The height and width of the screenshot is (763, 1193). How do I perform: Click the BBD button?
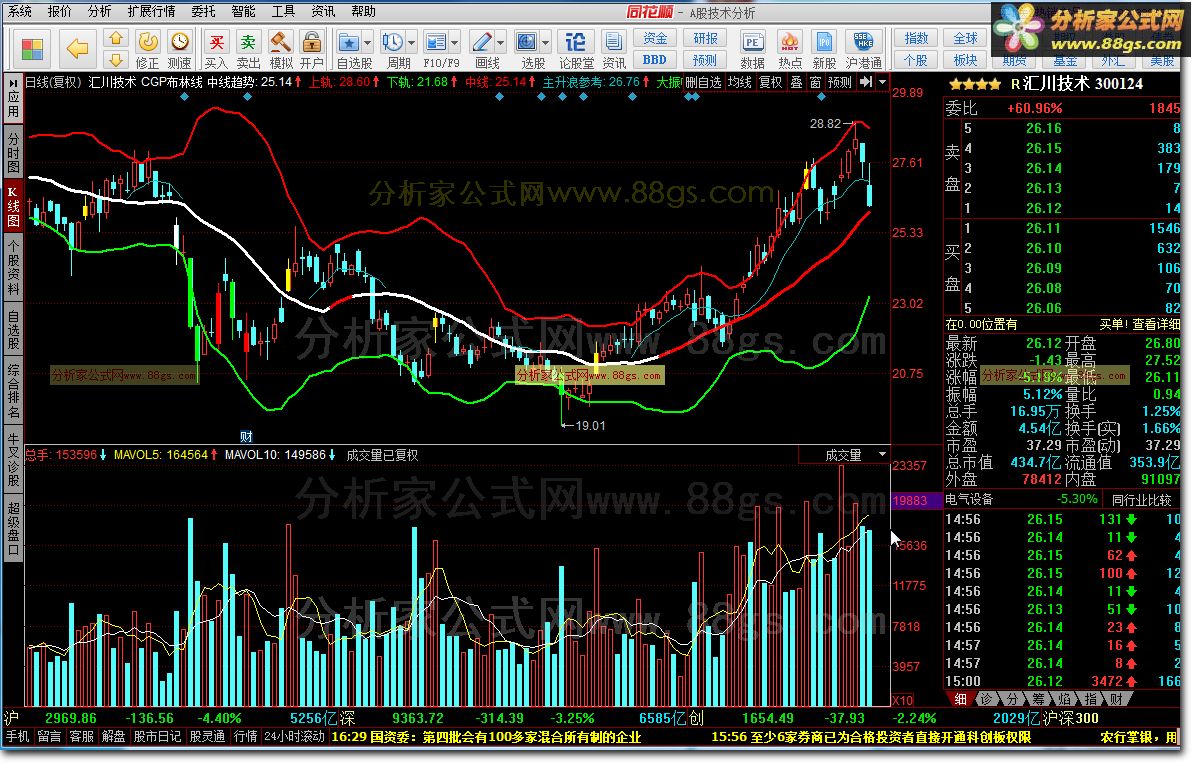tap(654, 60)
